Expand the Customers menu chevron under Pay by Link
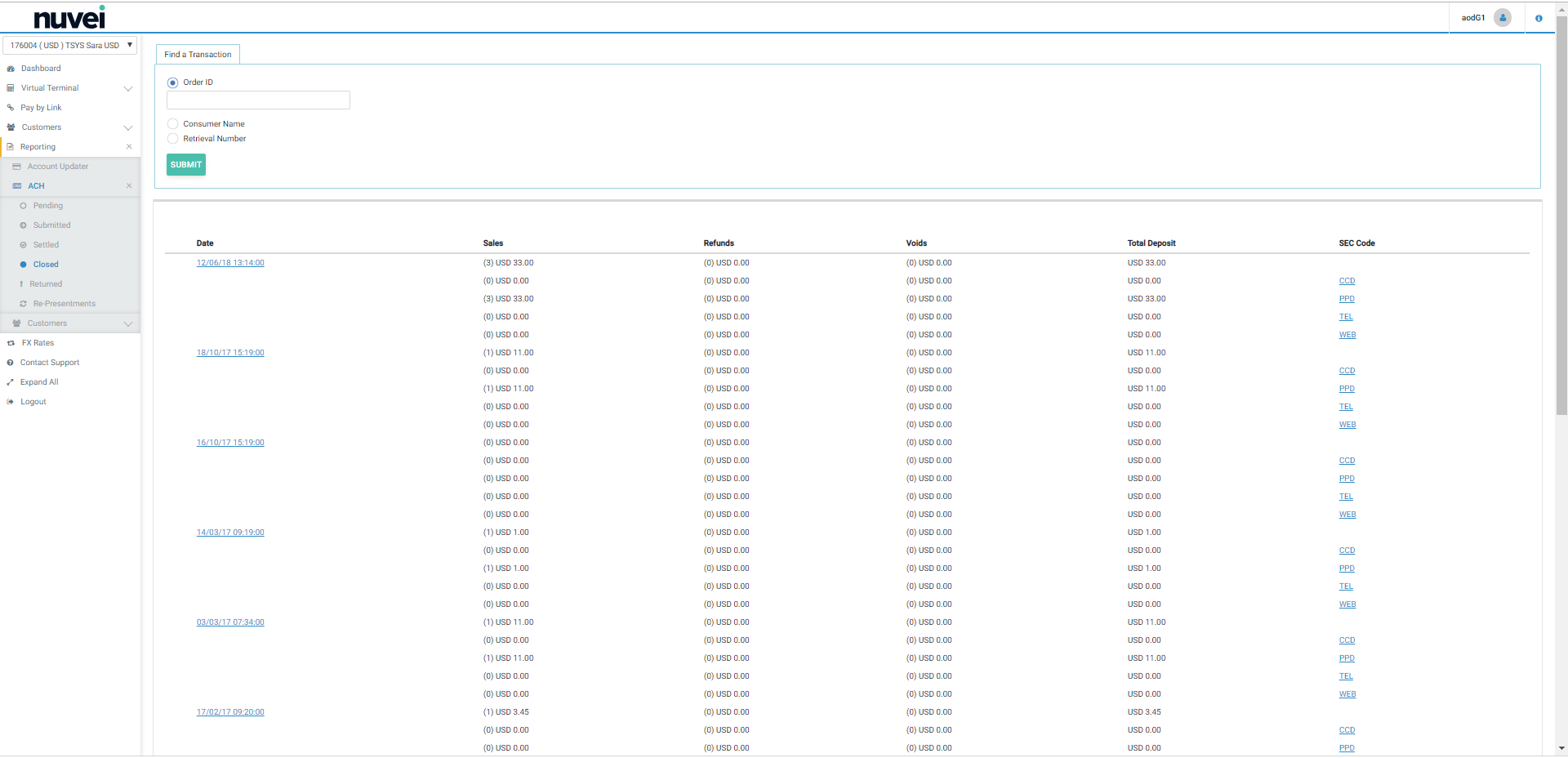1568x758 pixels. 128,127
